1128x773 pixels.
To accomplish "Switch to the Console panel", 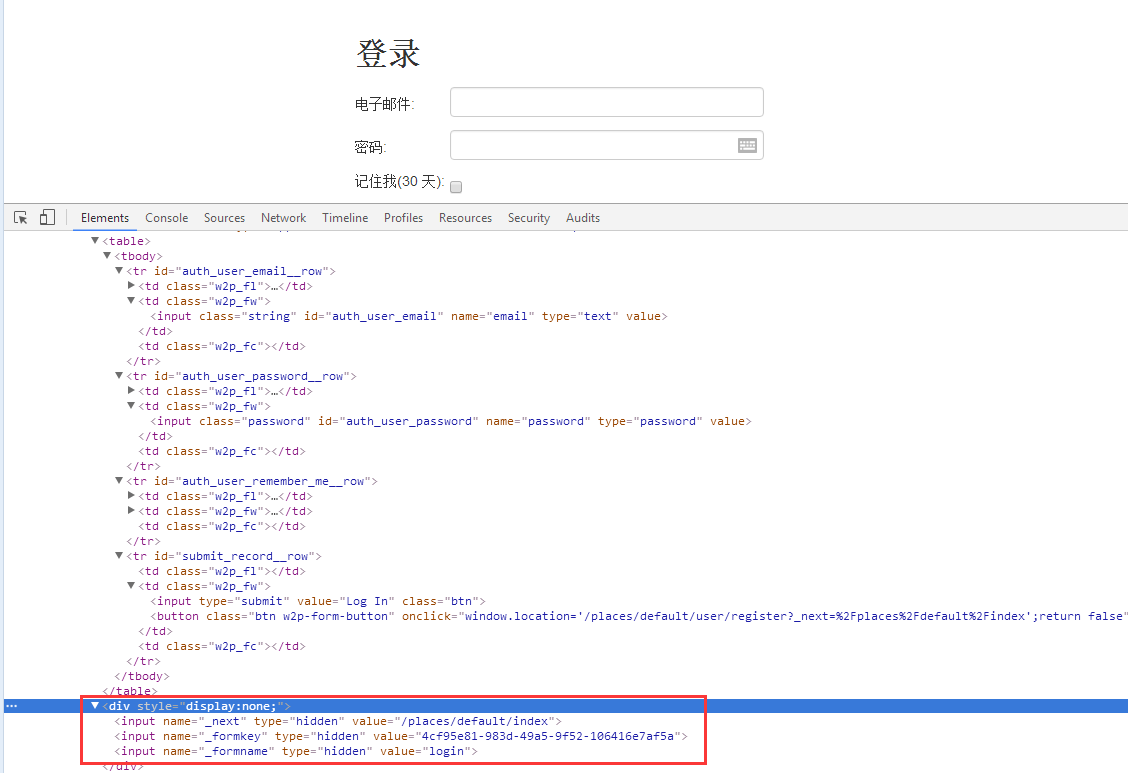I will tap(166, 217).
